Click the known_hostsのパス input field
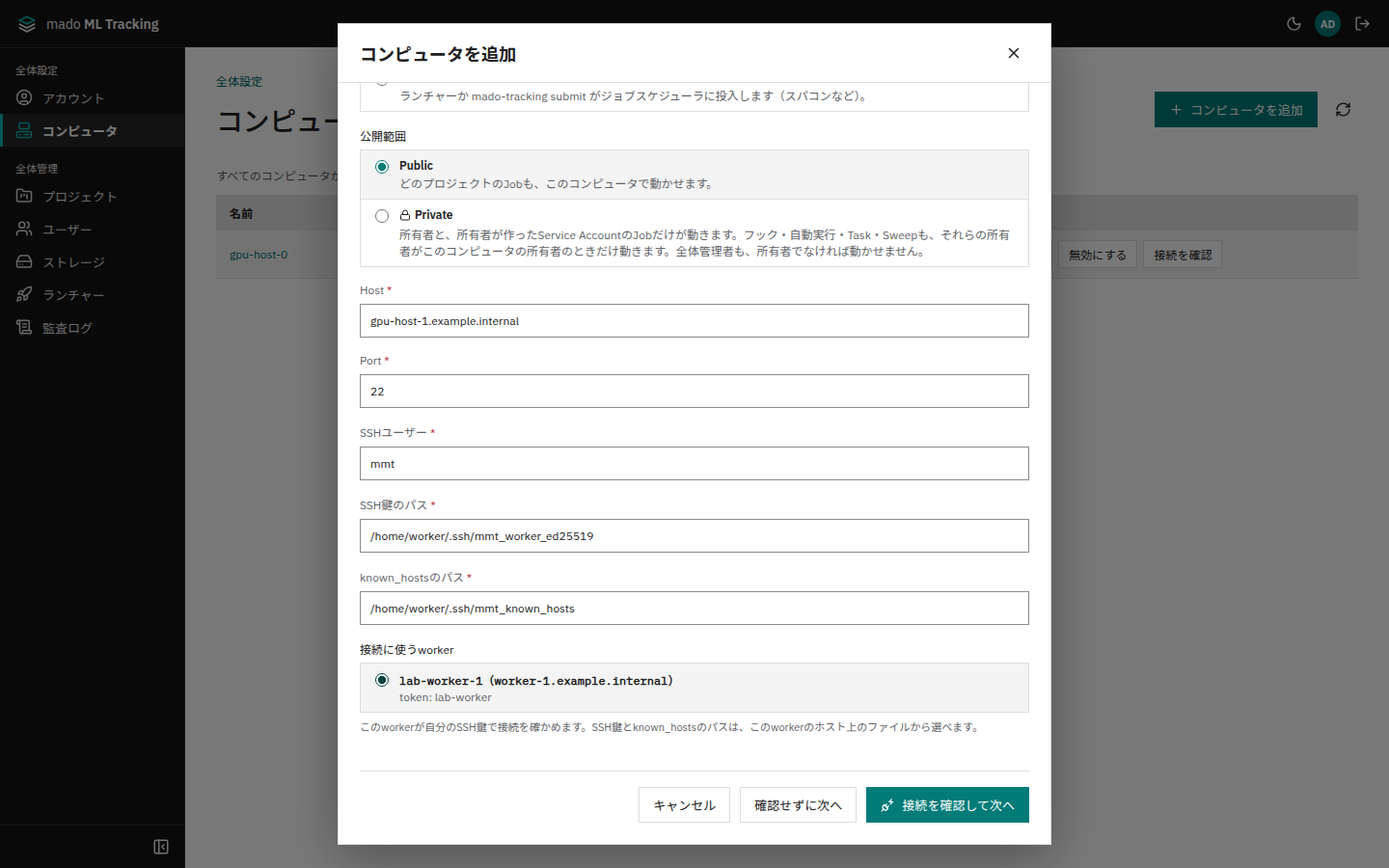Screen dimensions: 1389x868 (694, 609)
